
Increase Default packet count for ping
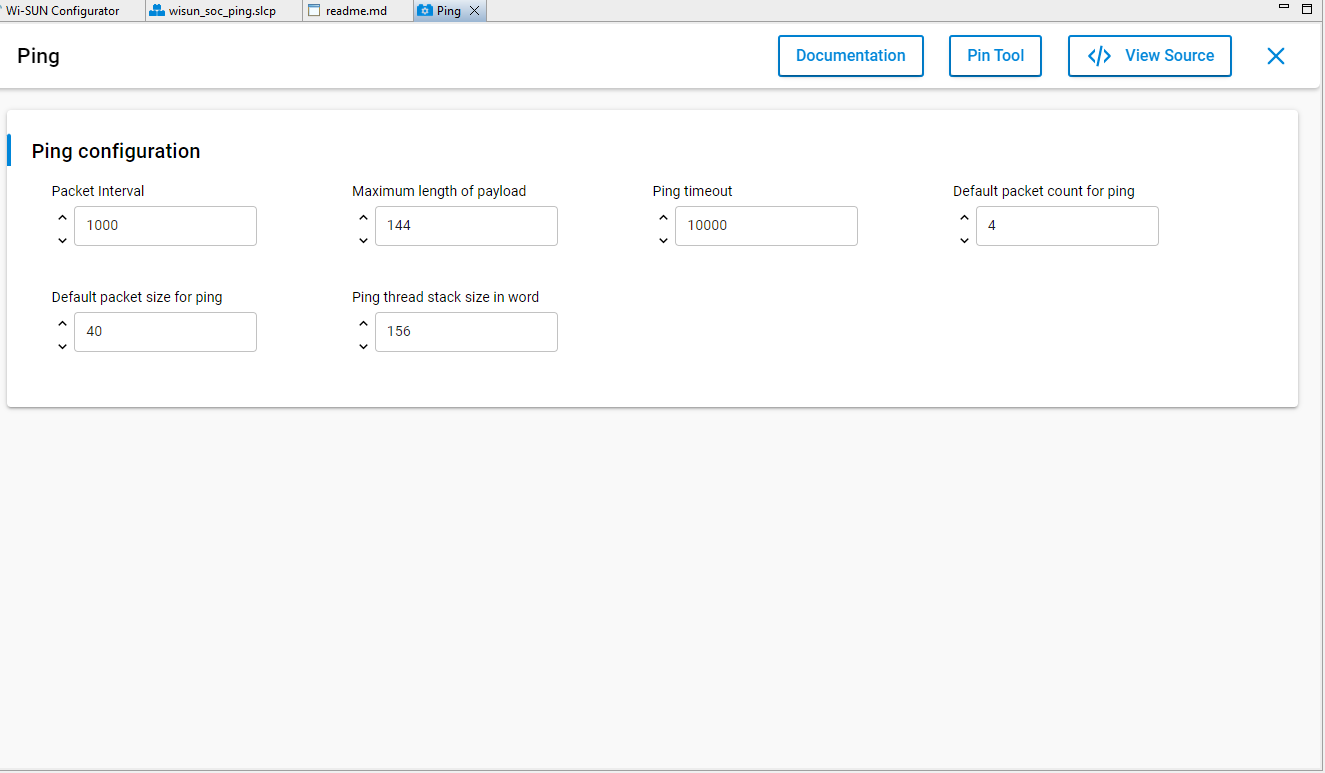964,216
